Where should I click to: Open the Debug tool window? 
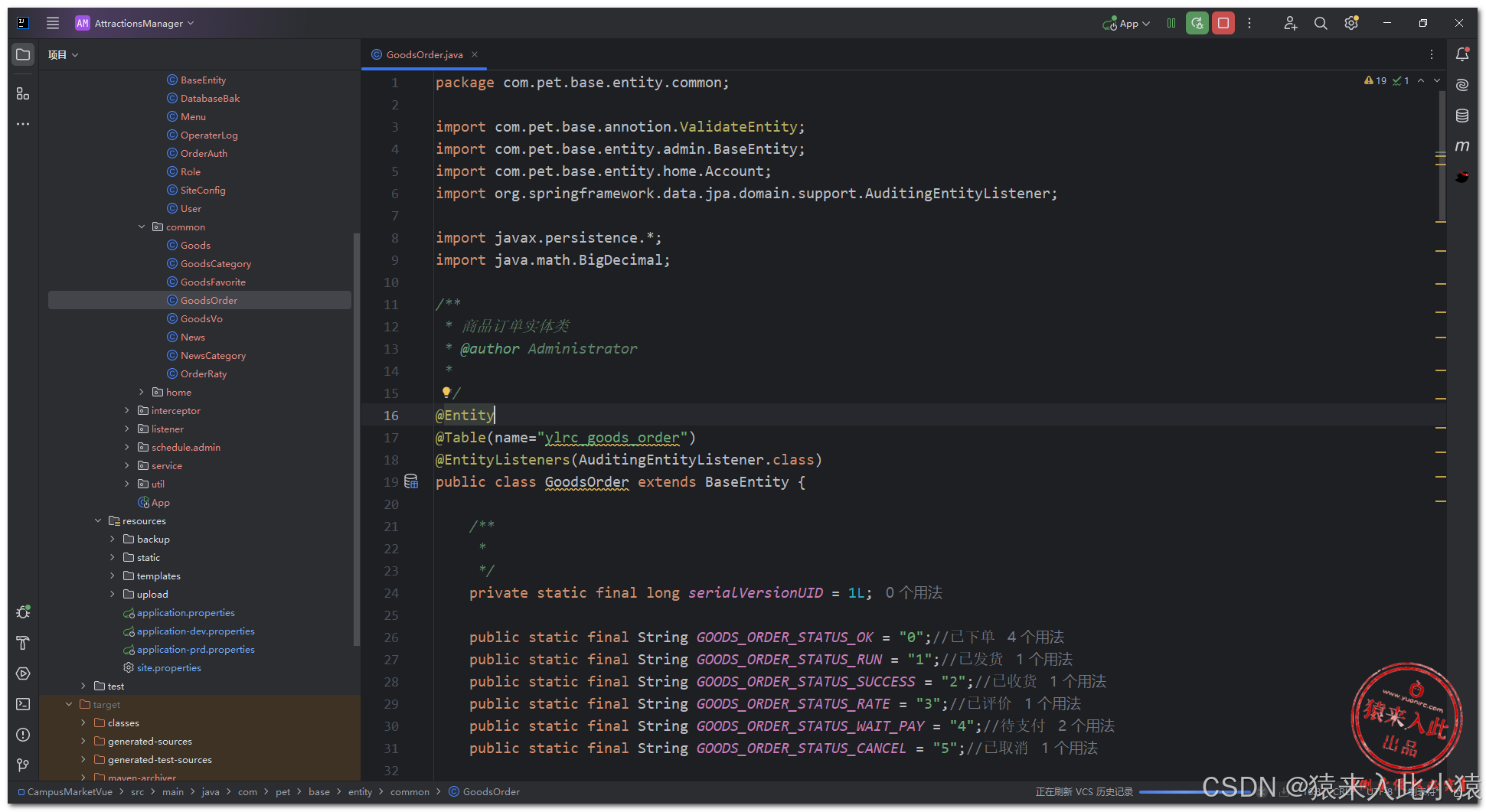coord(23,612)
